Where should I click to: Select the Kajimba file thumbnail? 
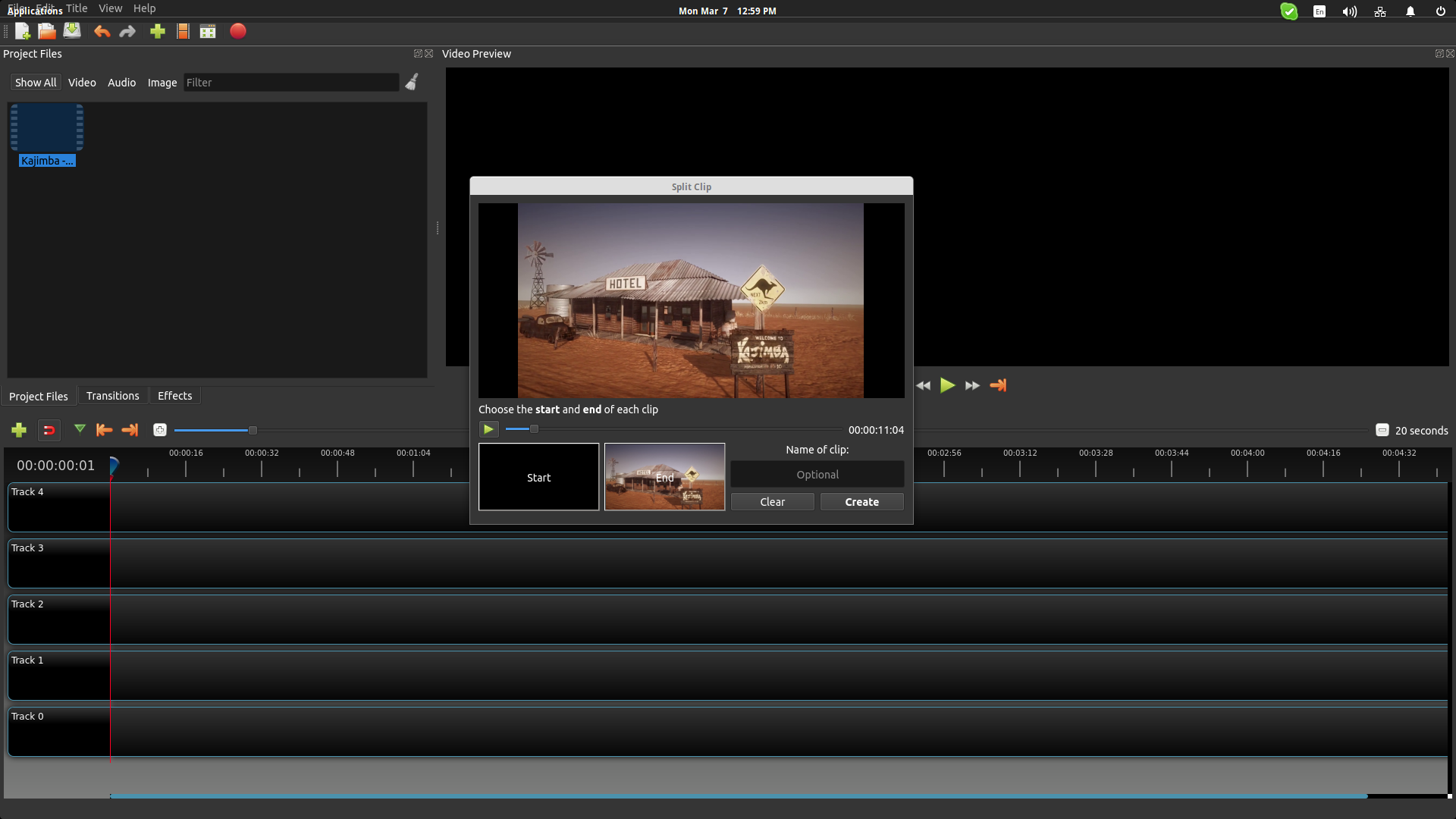point(47,129)
